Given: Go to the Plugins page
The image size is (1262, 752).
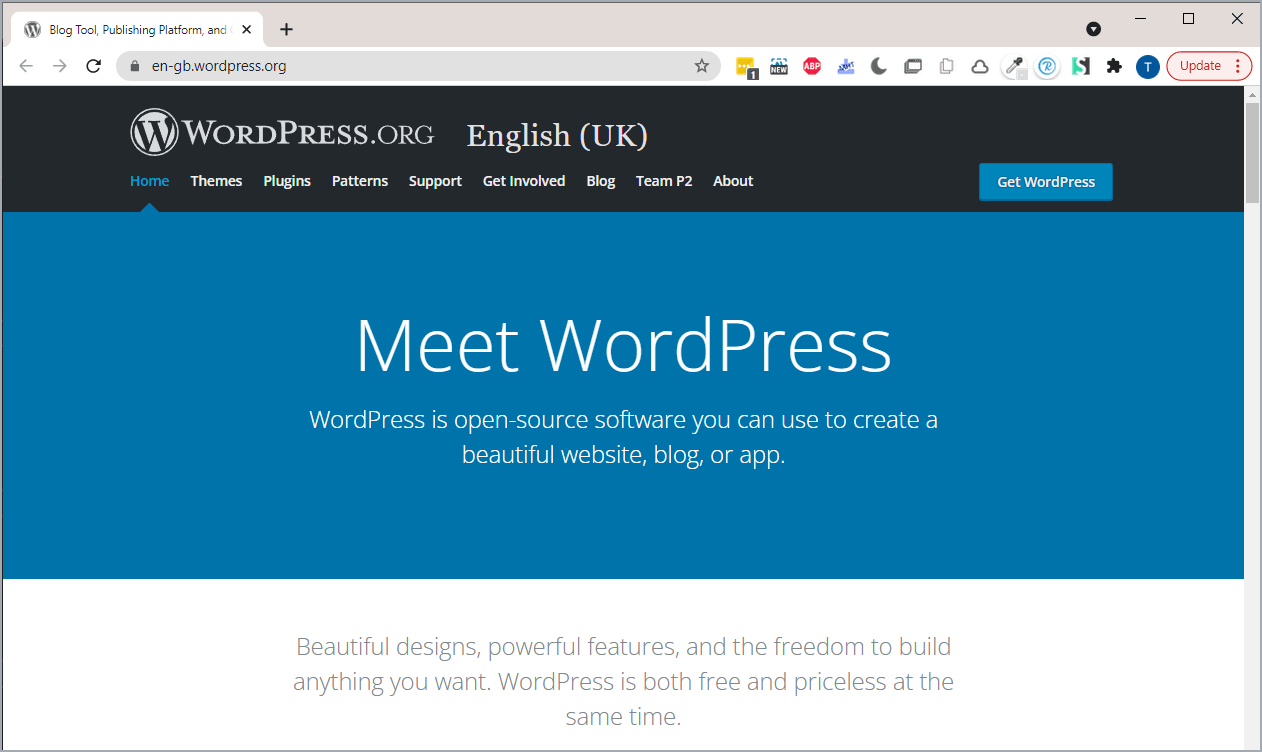Looking at the screenshot, I should (x=287, y=181).
